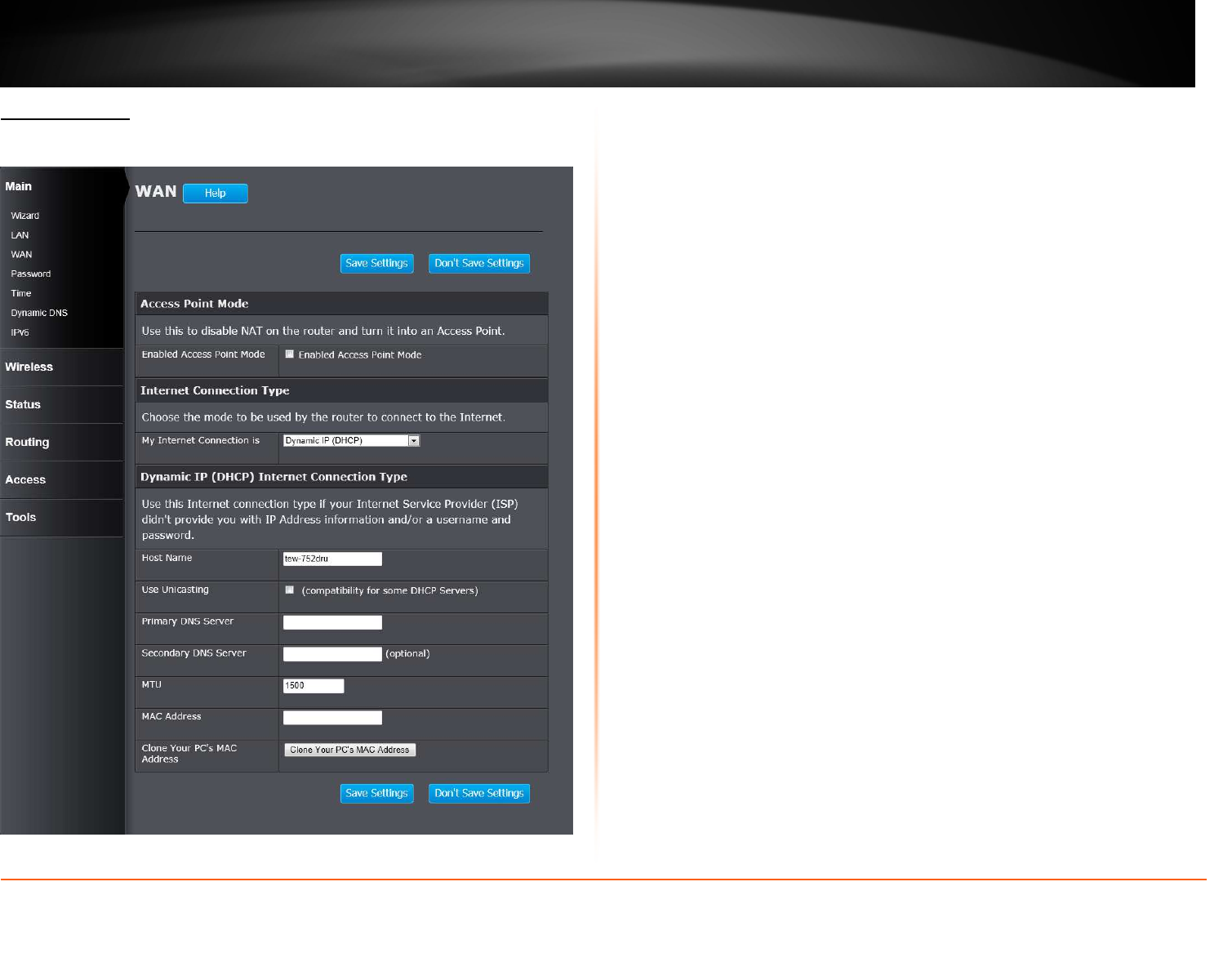
Task: Go to the LAN settings page
Action: (20, 235)
